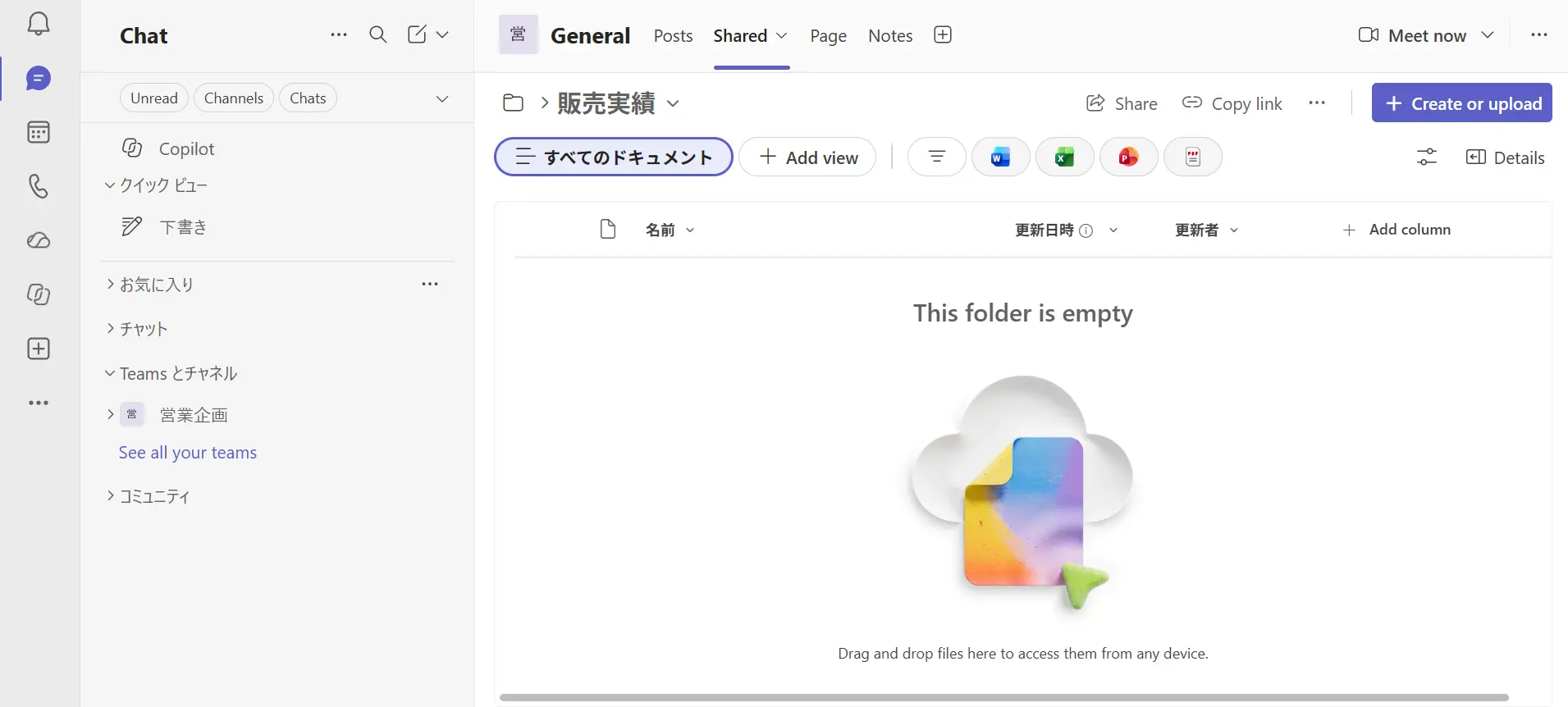
Task: Open the Activity bell notifications
Action: [39, 24]
